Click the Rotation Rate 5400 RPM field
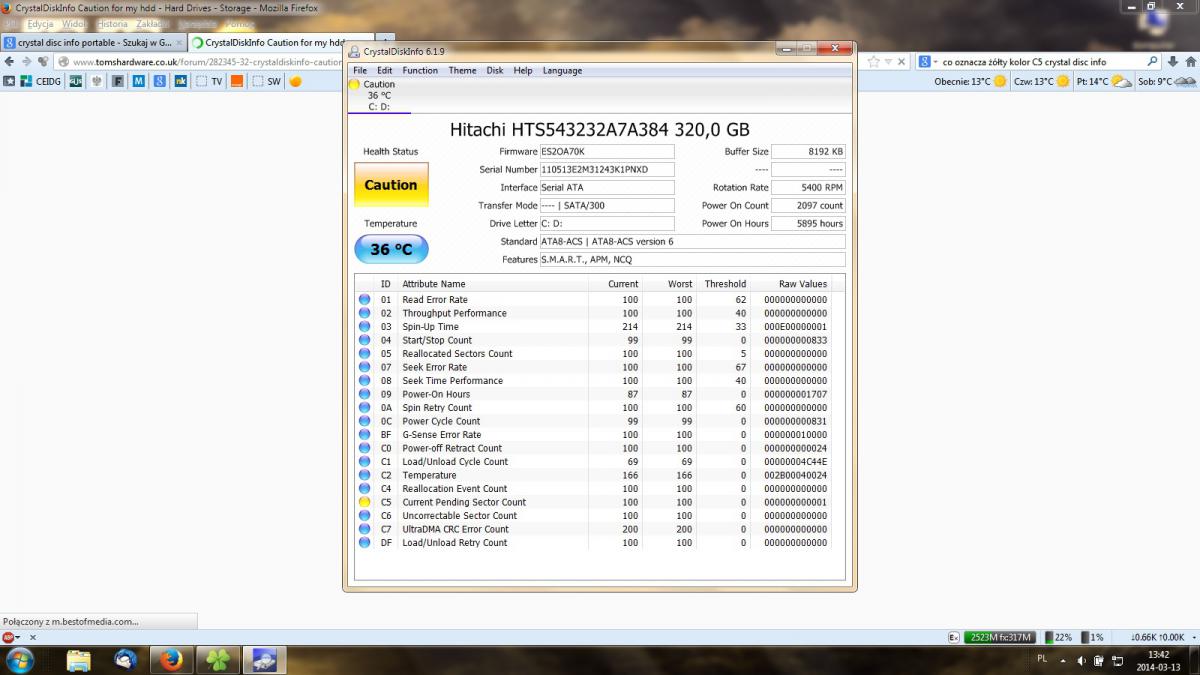The width and height of the screenshot is (1200, 675). tap(809, 188)
